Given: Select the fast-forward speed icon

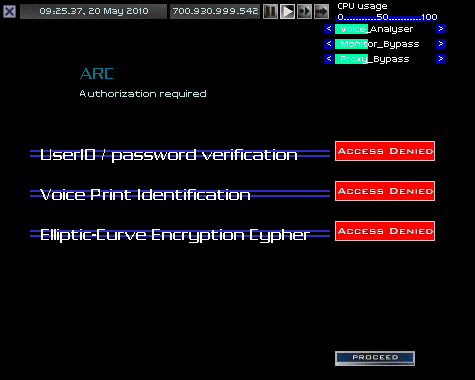Looking at the screenshot, I should (304, 11).
